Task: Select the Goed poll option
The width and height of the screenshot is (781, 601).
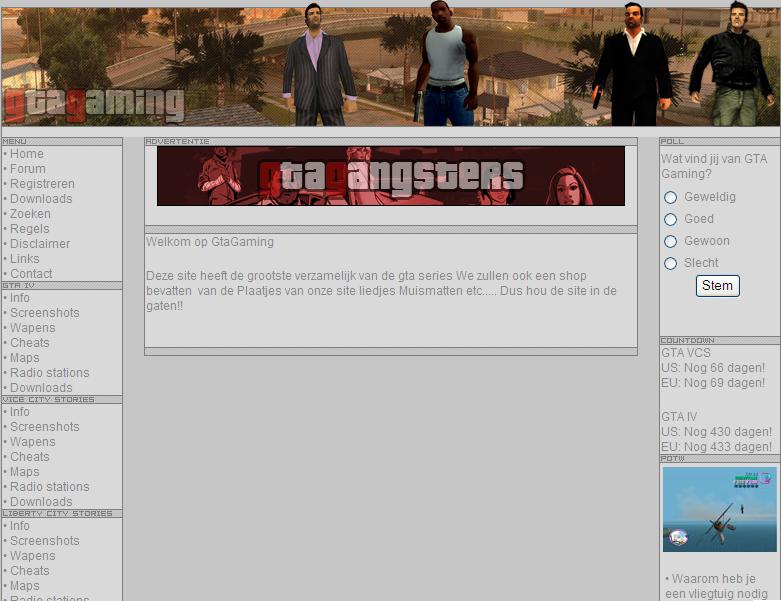Action: pos(670,219)
